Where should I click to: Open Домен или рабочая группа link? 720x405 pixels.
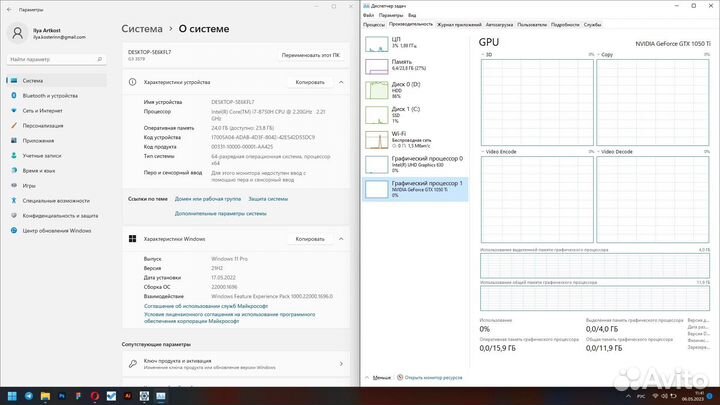tap(208, 199)
